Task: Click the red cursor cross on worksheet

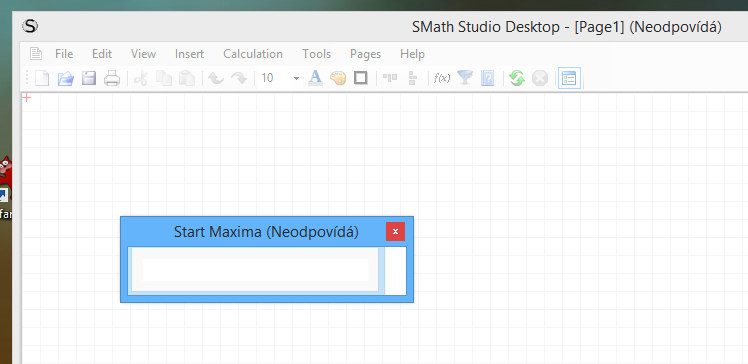Action: (27, 97)
